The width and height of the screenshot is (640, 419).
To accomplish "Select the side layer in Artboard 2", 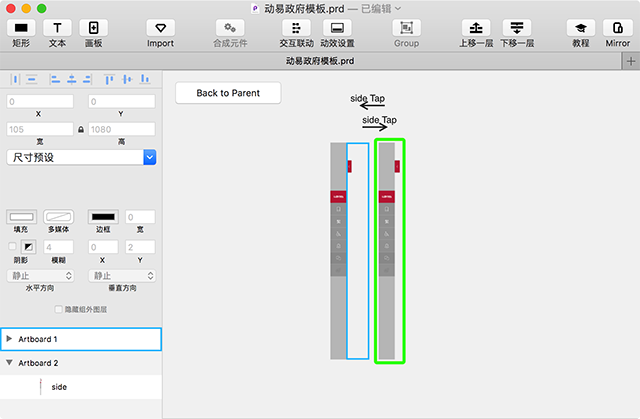I will coord(58,386).
